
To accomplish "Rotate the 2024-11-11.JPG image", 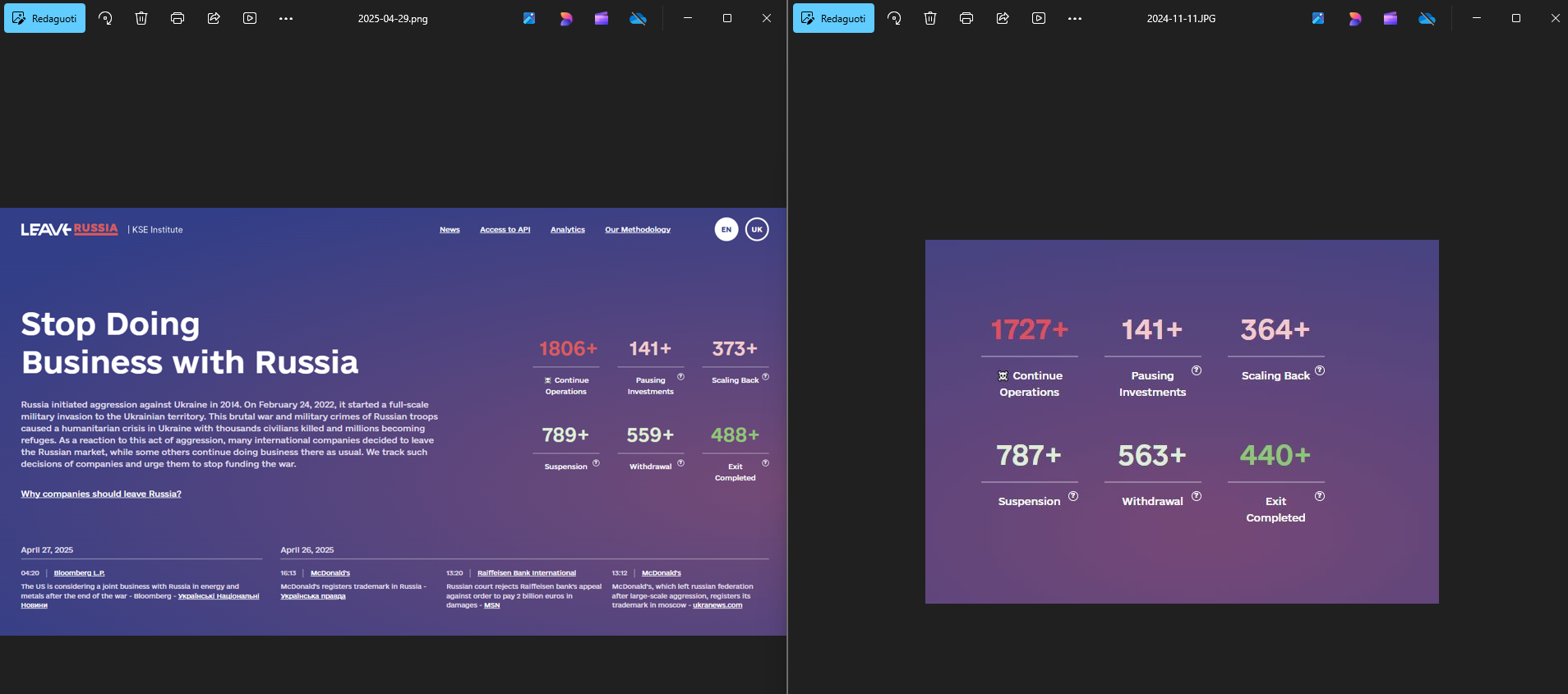I will (894, 18).
